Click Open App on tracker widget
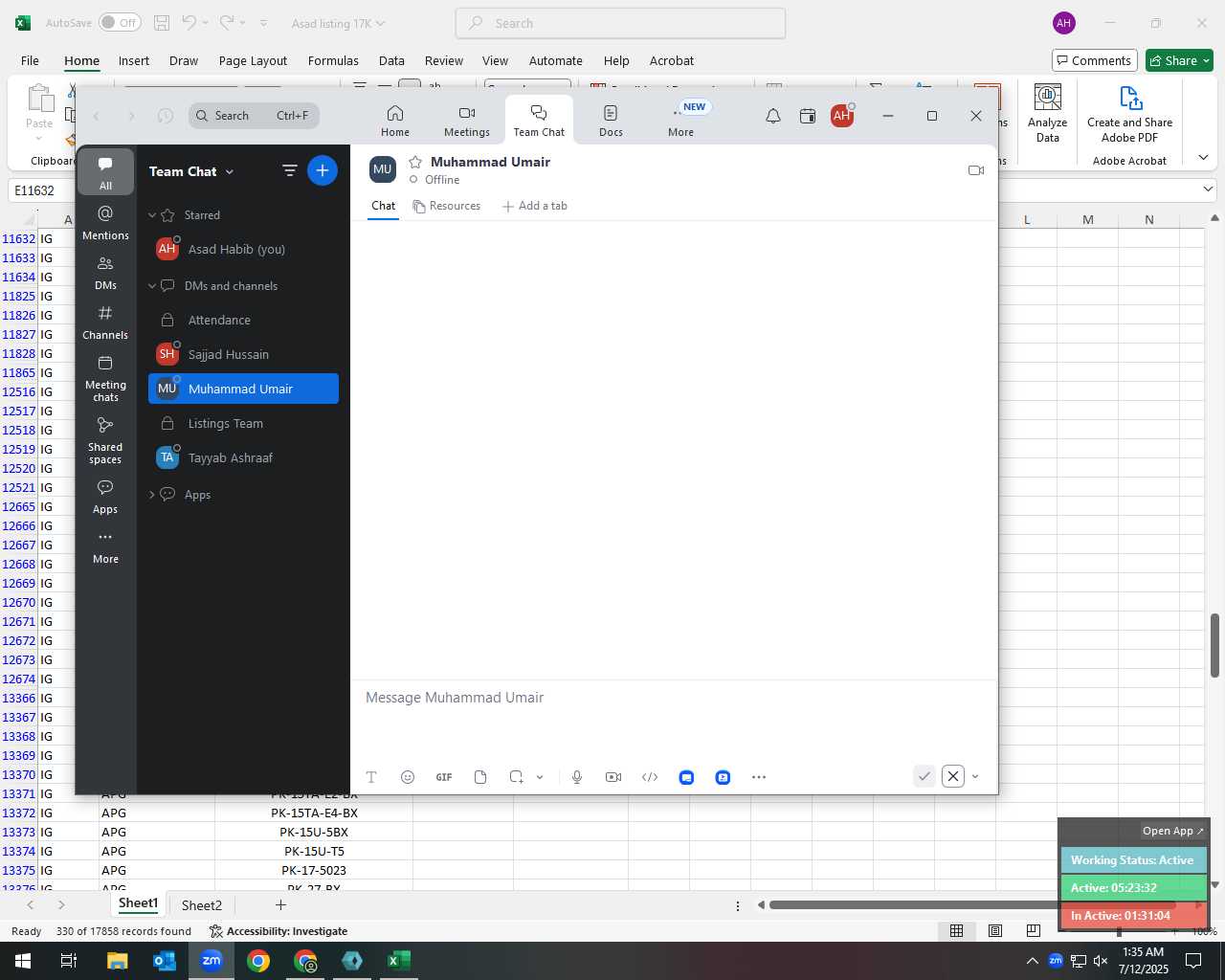Image resolution: width=1225 pixels, height=980 pixels. pyautogui.click(x=1173, y=831)
